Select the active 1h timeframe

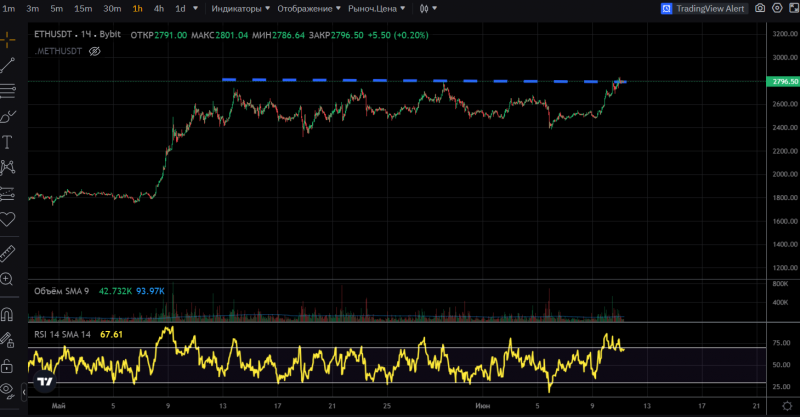coord(137,8)
